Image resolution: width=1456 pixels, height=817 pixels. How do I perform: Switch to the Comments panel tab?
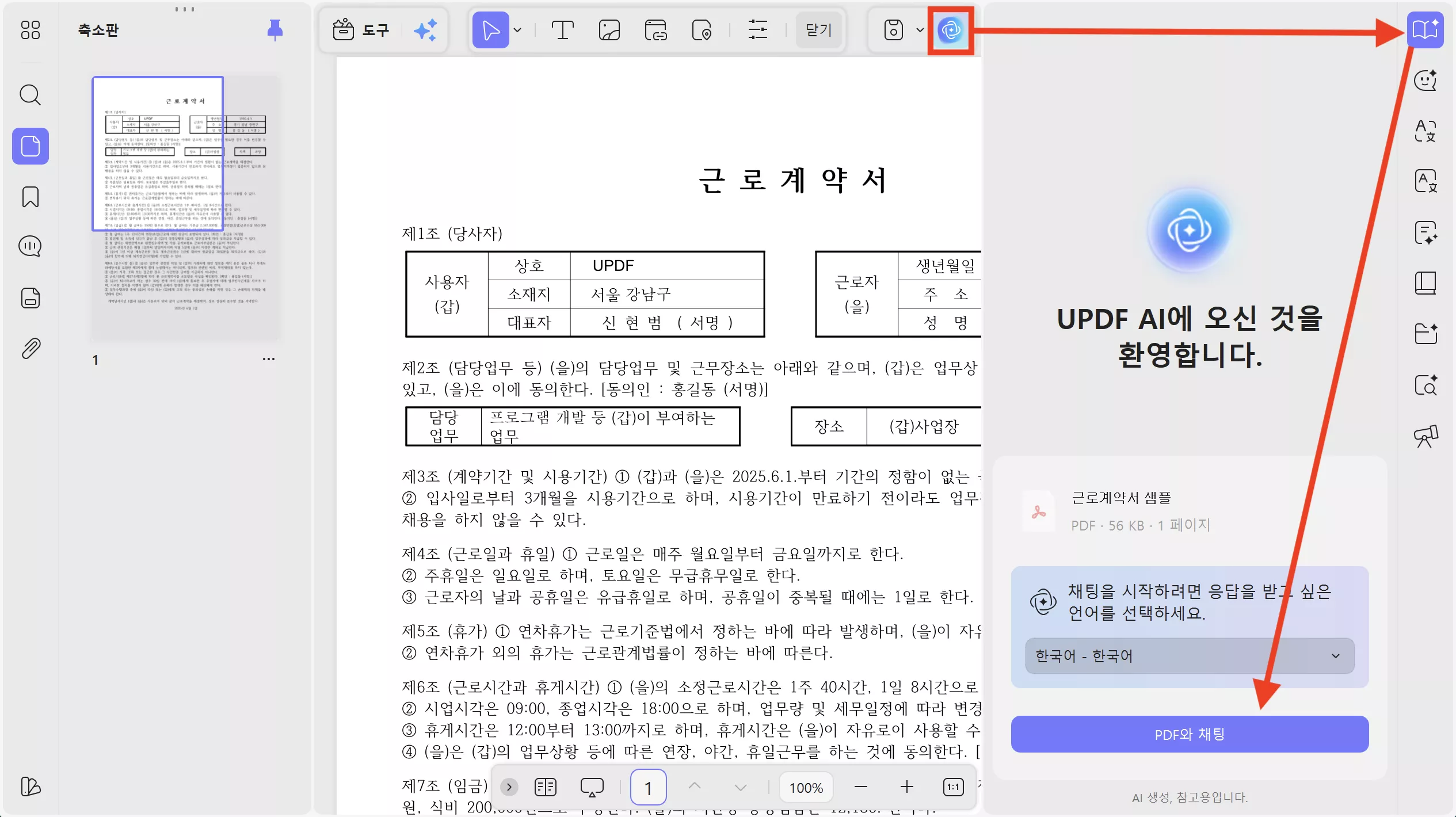click(30, 246)
